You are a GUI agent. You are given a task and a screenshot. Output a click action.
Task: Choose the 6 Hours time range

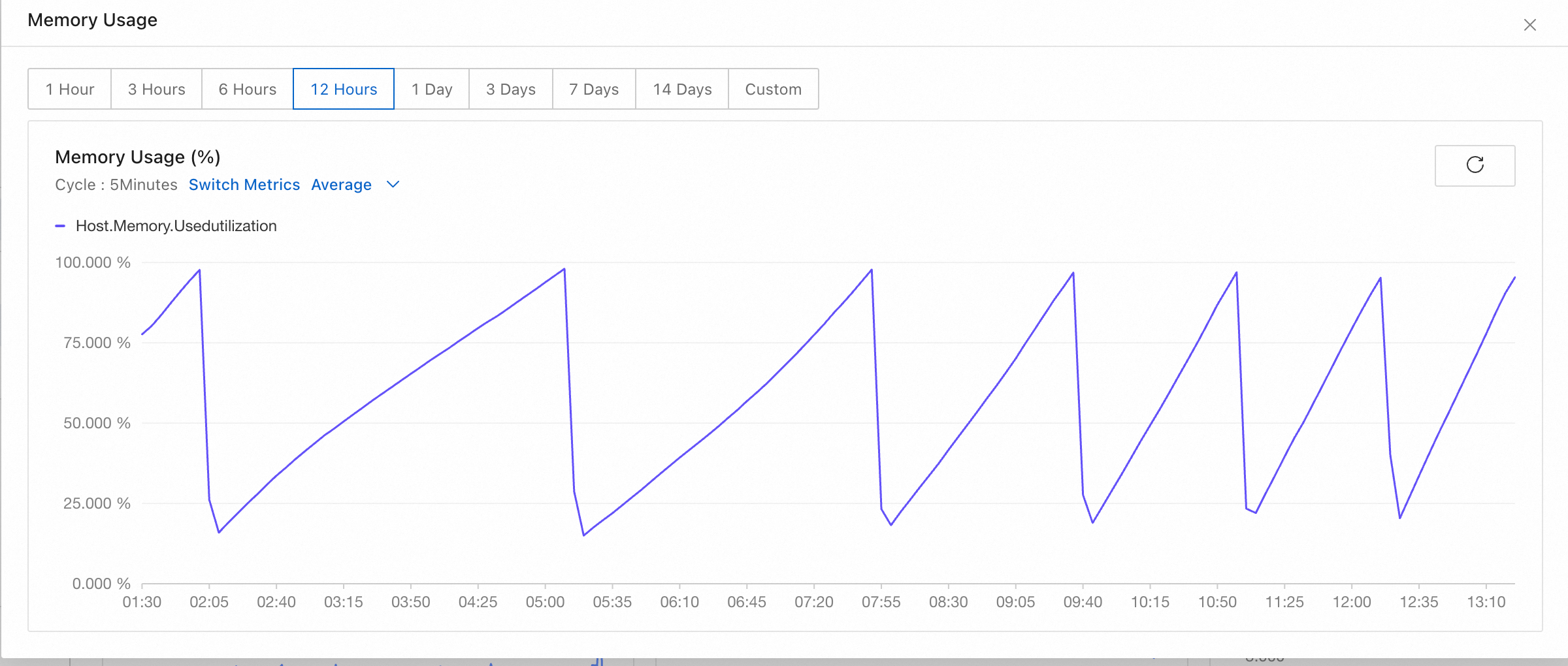coord(248,89)
